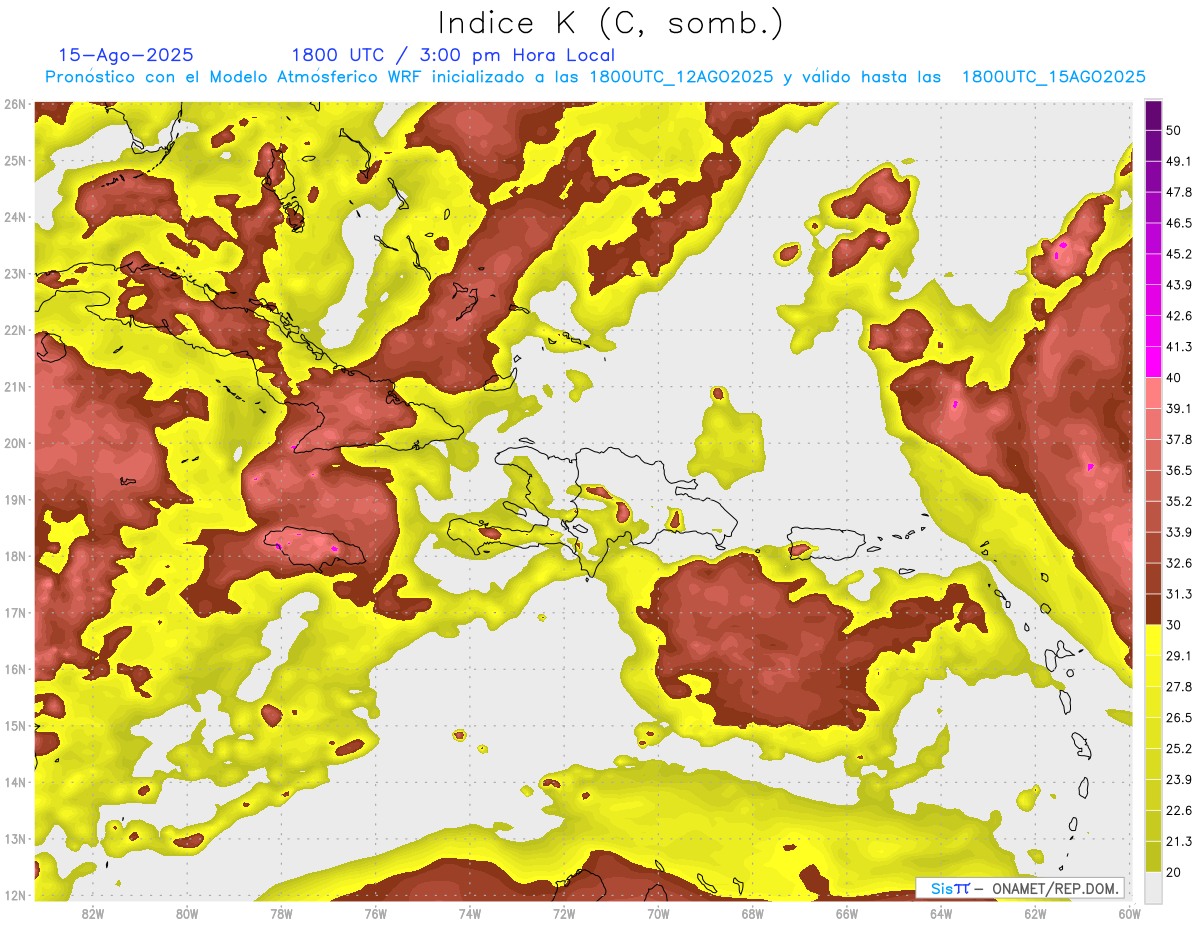Screen dimensions: 1200x927
Task: Click the "62W" longitude label
Action: coord(1035,913)
